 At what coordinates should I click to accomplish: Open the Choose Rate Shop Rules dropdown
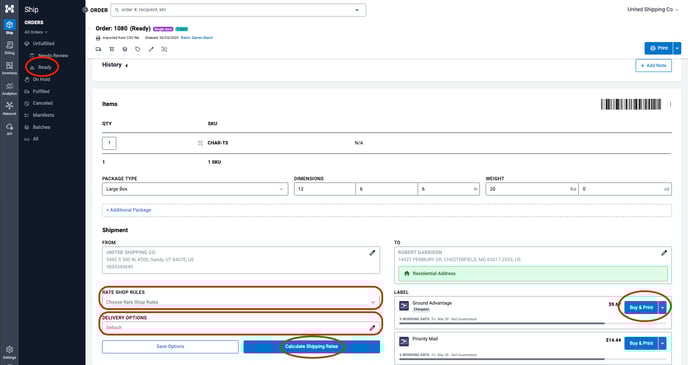click(x=240, y=302)
